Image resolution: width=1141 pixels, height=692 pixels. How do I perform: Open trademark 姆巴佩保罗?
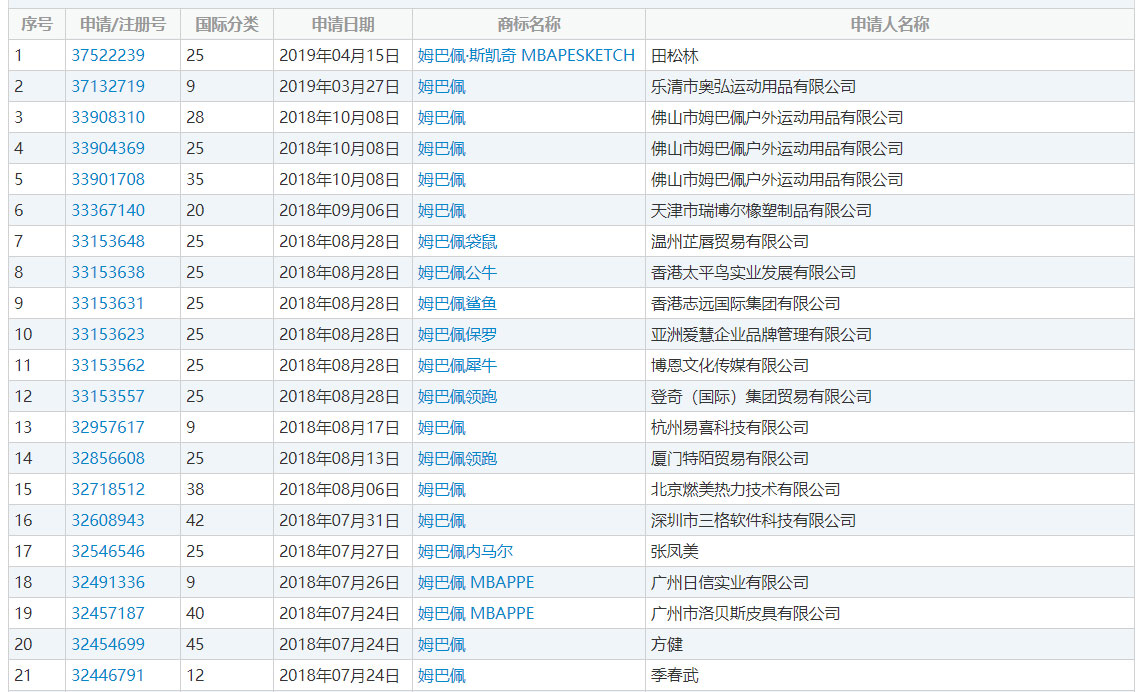click(457, 335)
